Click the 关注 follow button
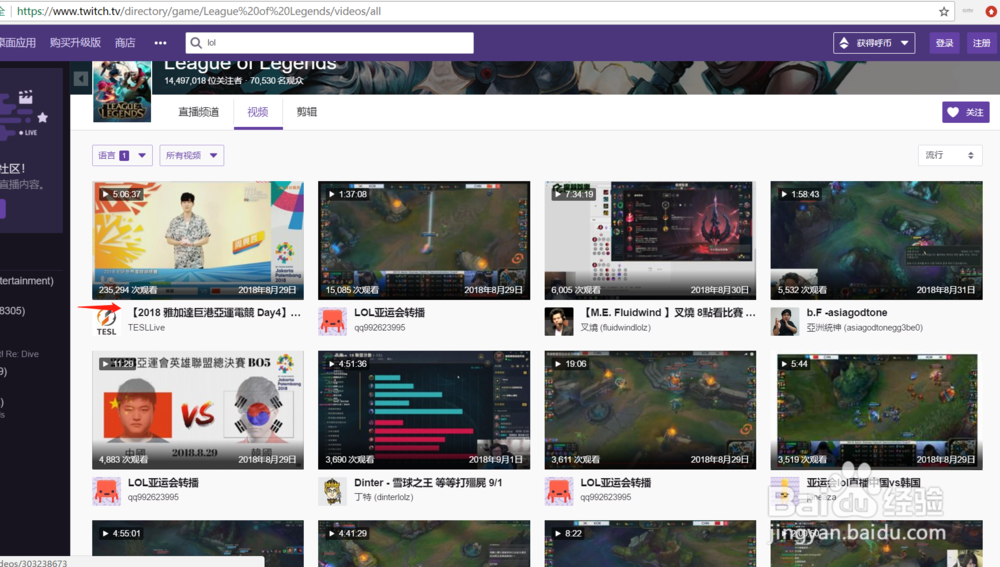The width and height of the screenshot is (1000, 567). coord(966,112)
